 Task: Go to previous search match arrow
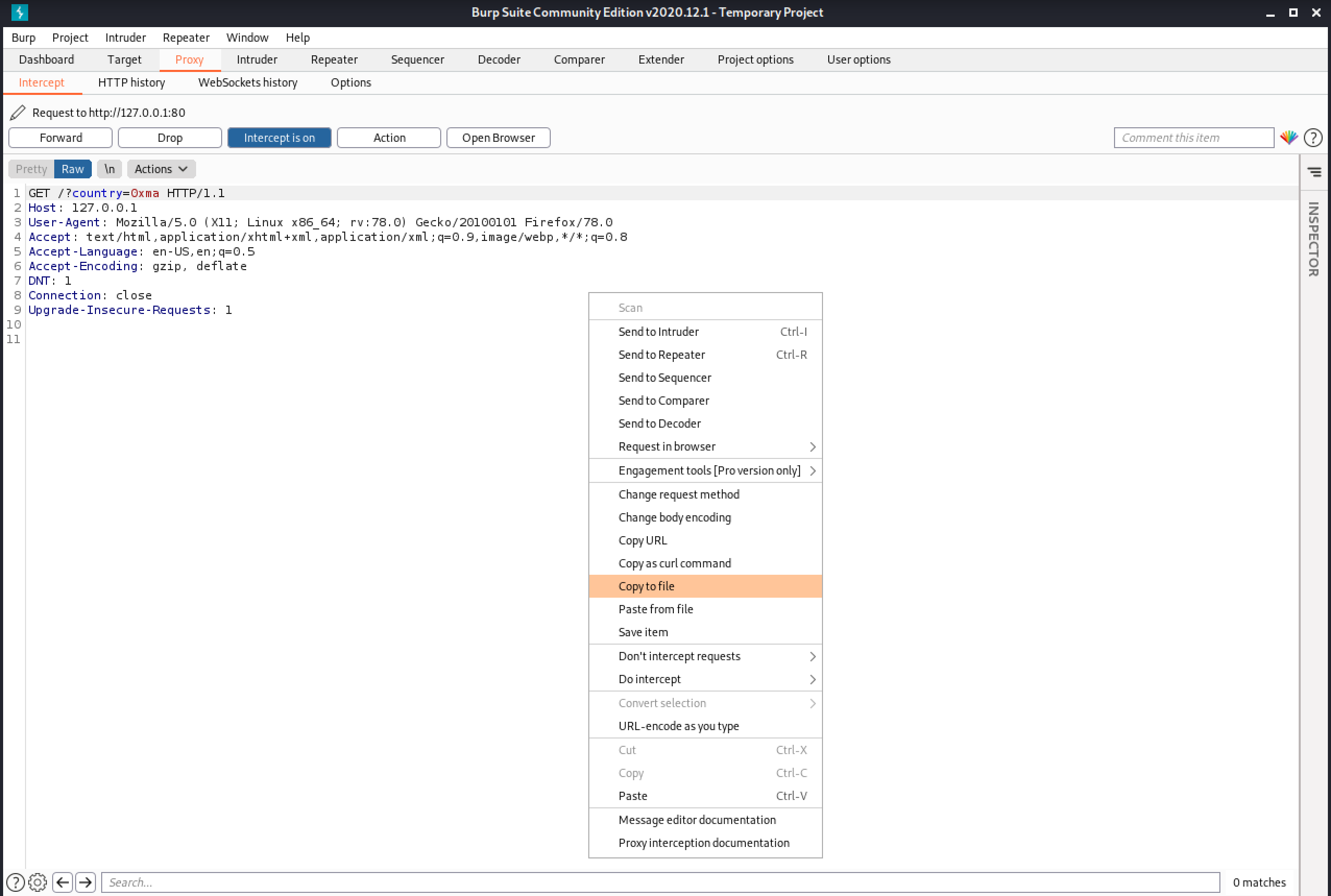[x=62, y=882]
